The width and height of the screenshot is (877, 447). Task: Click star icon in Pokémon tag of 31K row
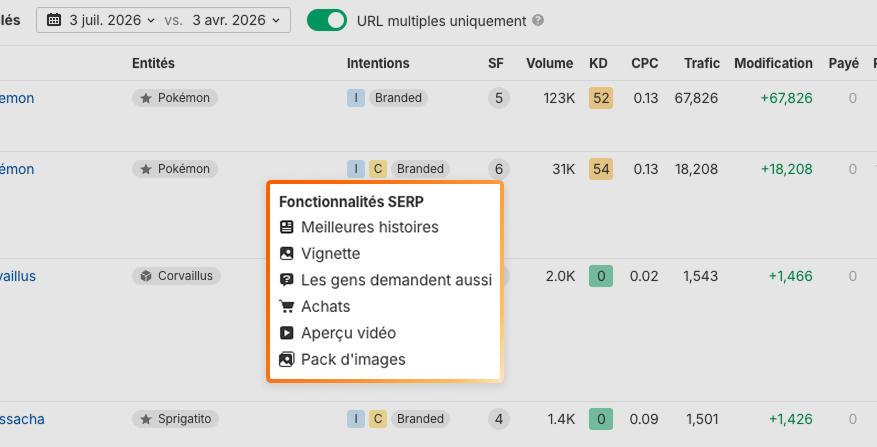146,169
